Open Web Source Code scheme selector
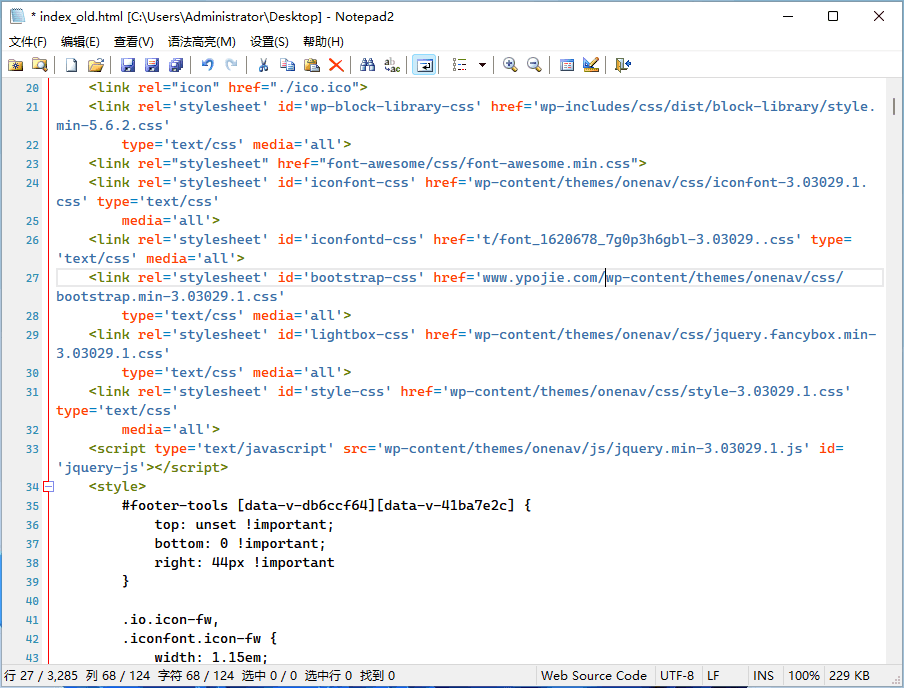Screen dimensions: 904x688 593,676
